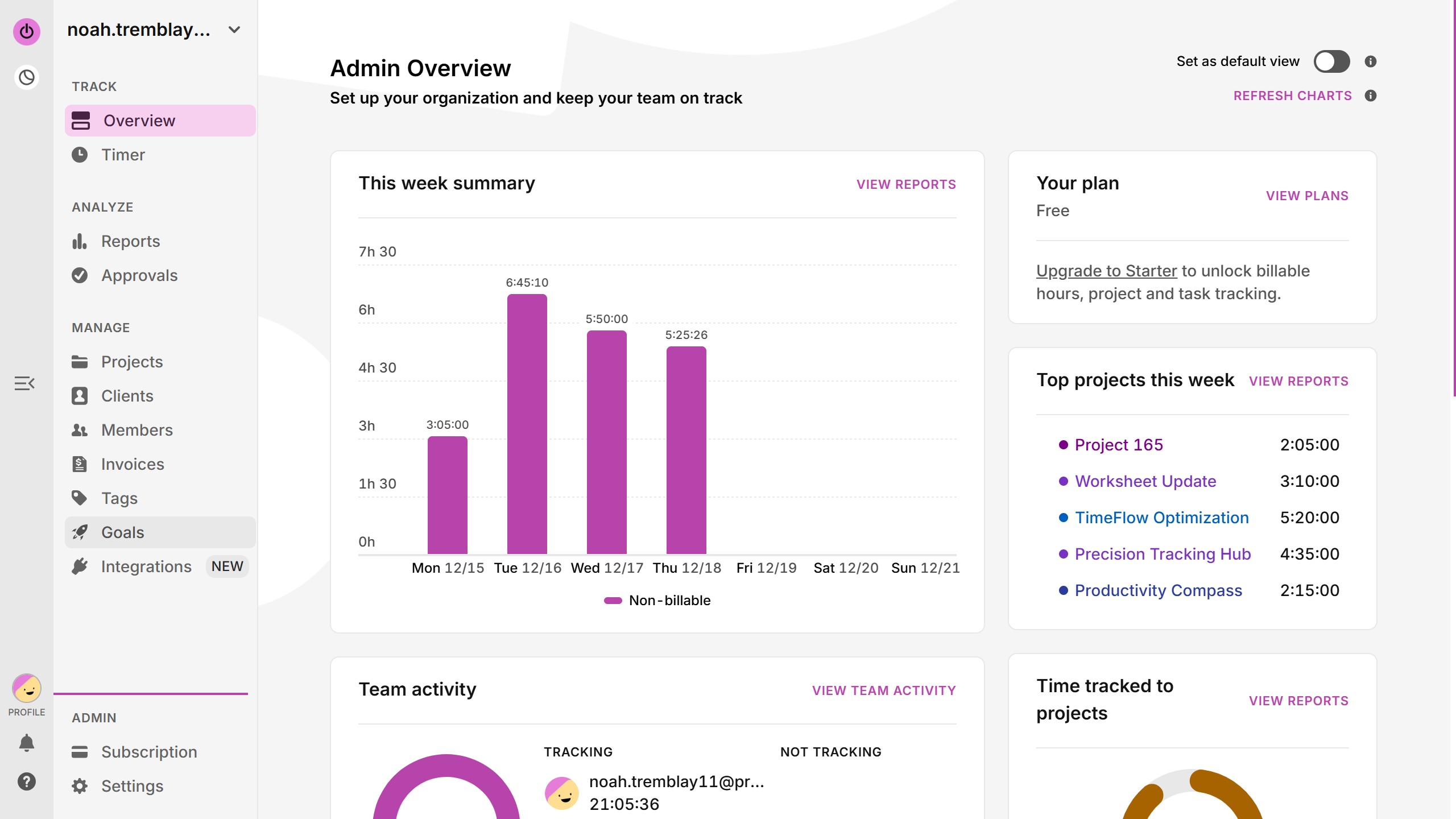Click VIEW REPORTS in Top projects
This screenshot has height=819, width=1456.
(1298, 381)
